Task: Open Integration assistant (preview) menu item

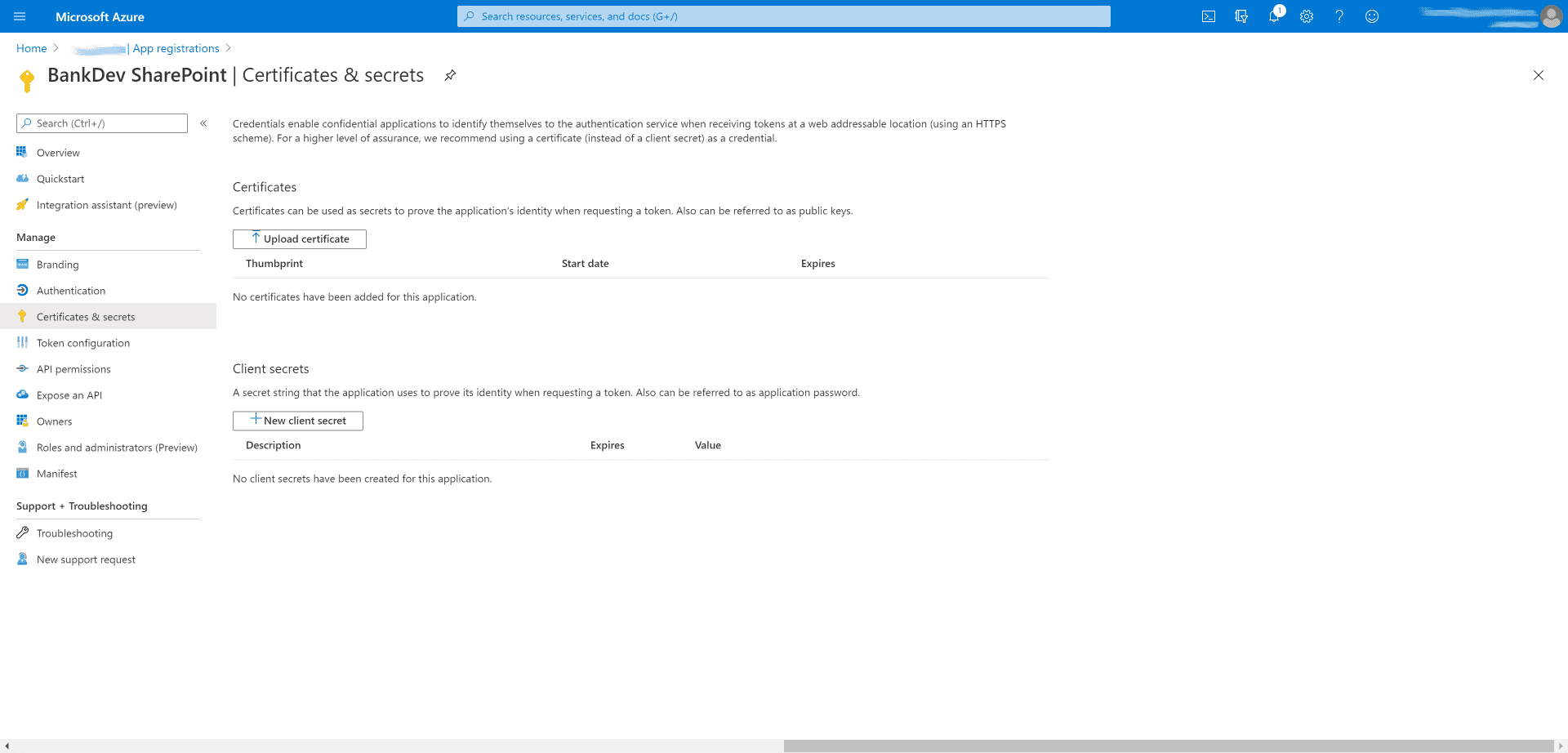Action: tap(108, 205)
